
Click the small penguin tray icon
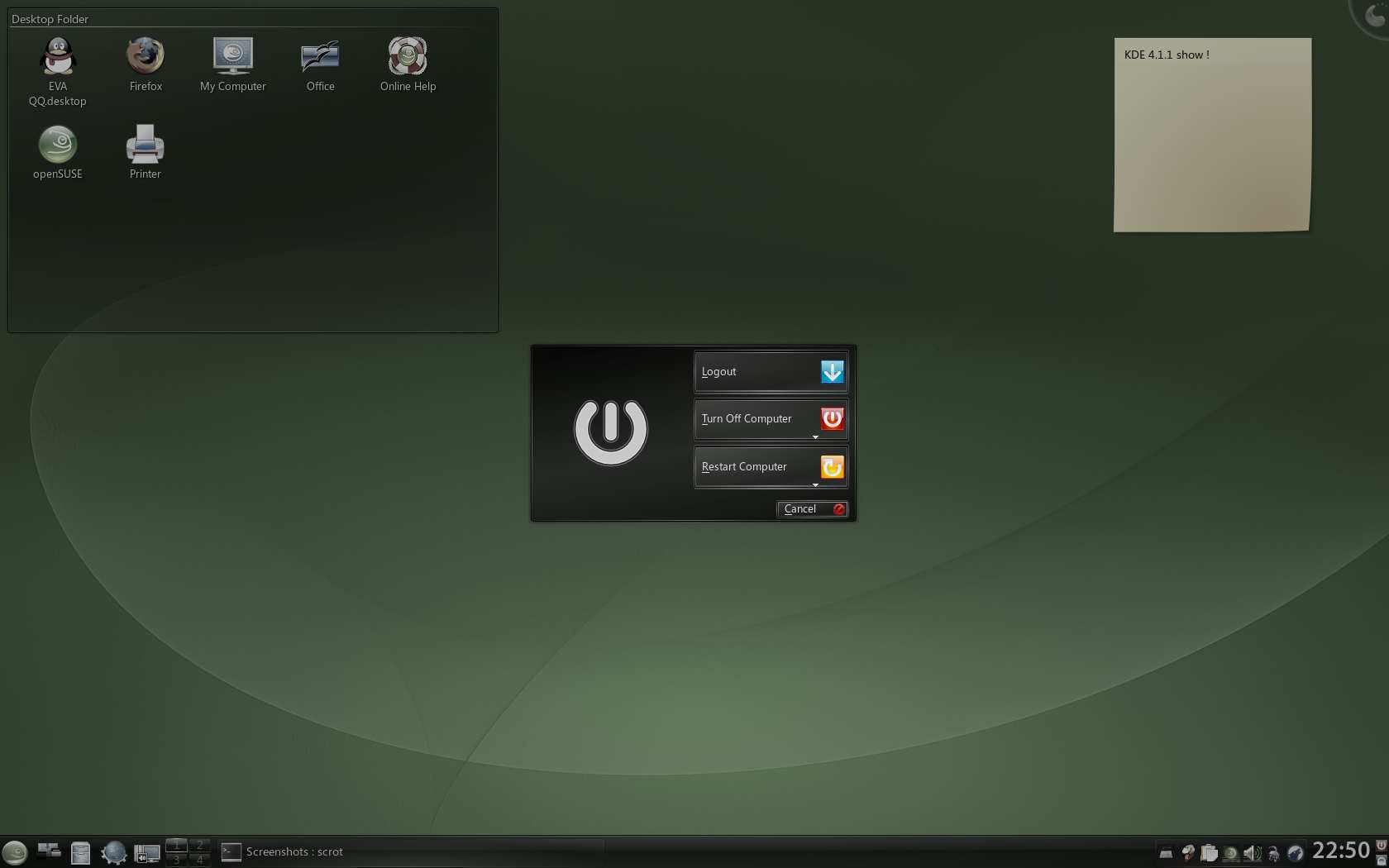pyautogui.click(x=1274, y=854)
